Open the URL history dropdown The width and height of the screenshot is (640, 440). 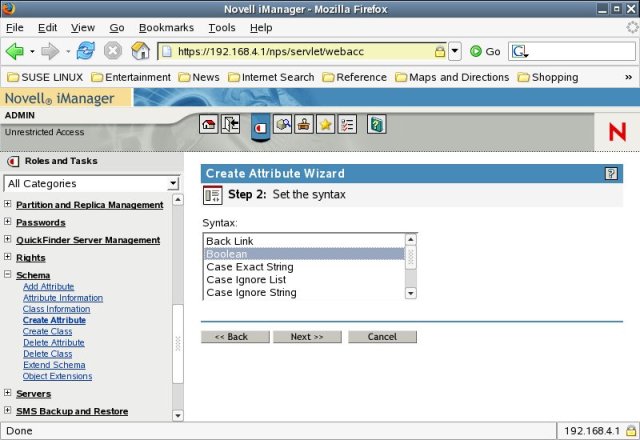(455, 51)
